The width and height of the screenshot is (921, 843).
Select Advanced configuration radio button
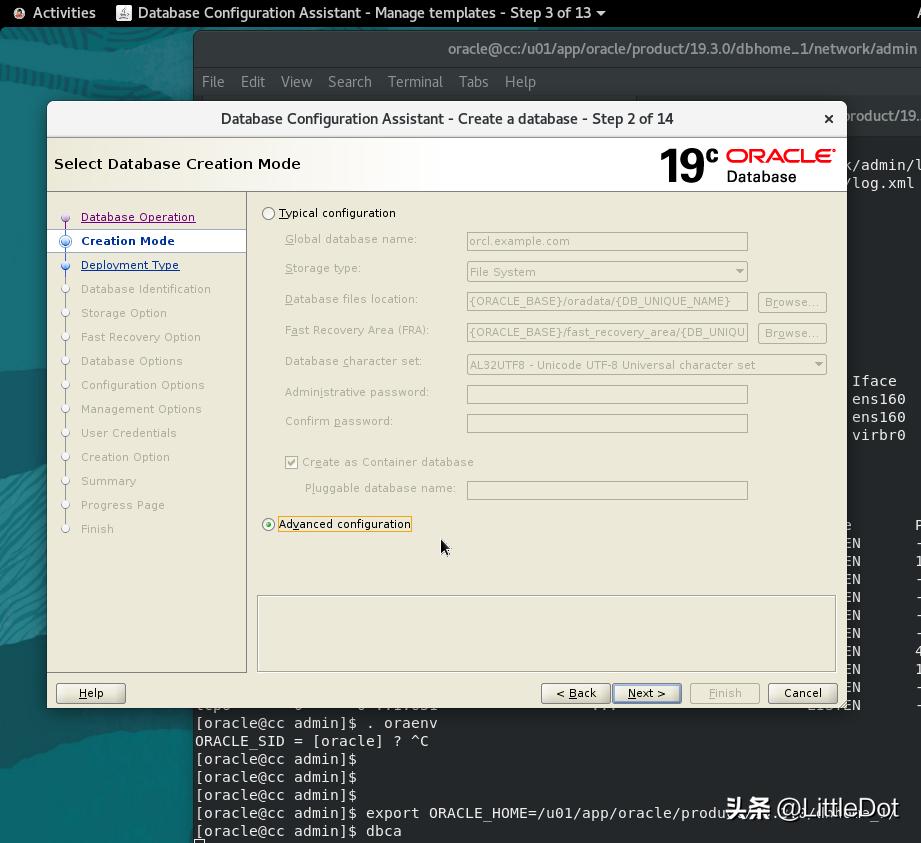click(268, 524)
